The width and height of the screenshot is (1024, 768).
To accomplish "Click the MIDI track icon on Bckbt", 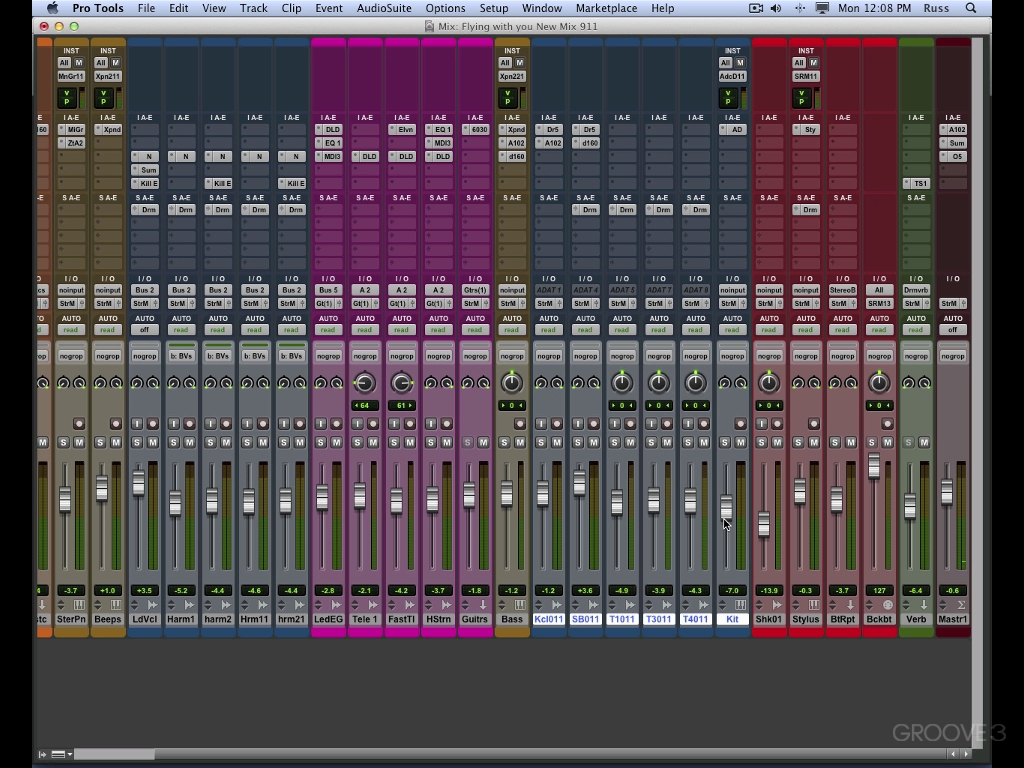I will (x=887, y=605).
